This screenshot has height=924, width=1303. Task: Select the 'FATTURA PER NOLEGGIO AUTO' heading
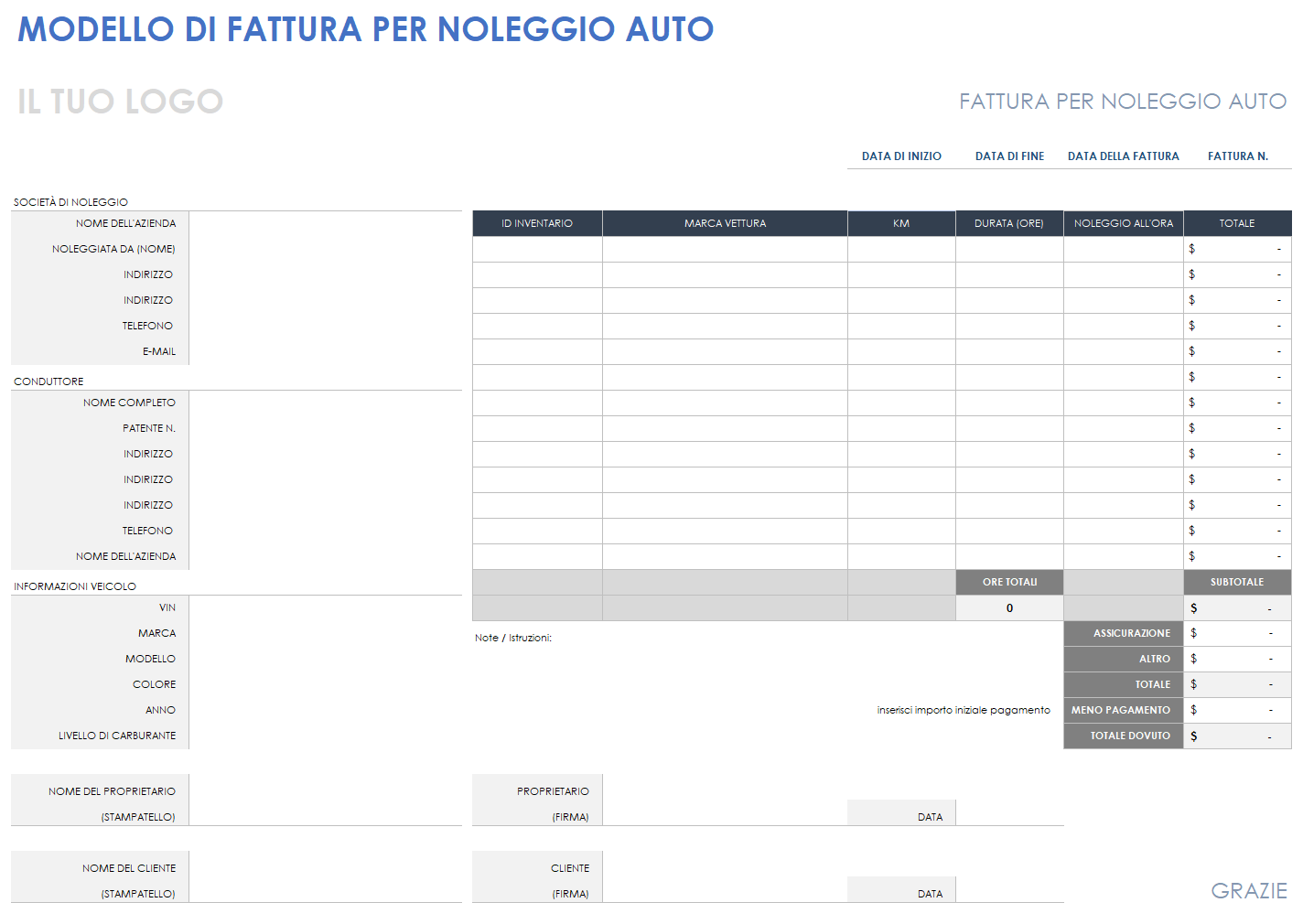[1123, 102]
